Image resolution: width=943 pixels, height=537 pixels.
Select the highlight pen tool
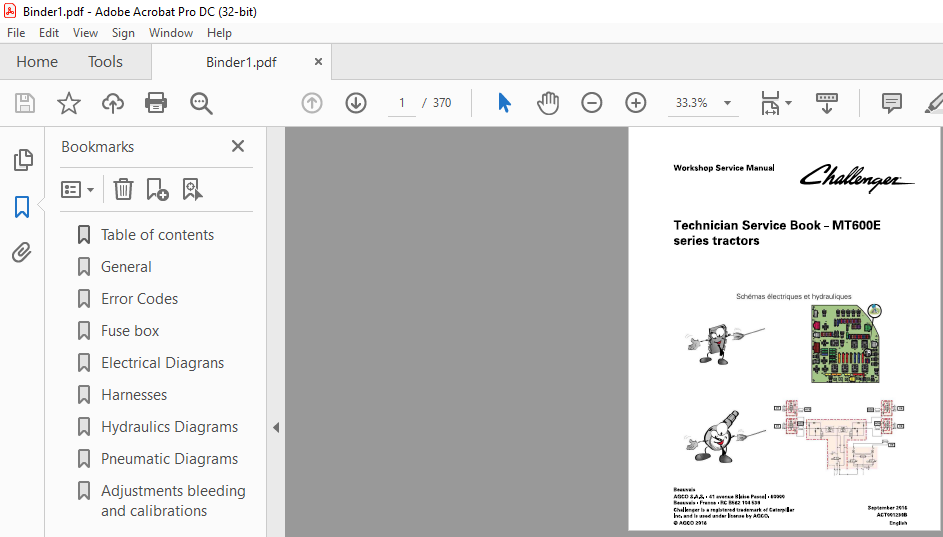[x=933, y=103]
